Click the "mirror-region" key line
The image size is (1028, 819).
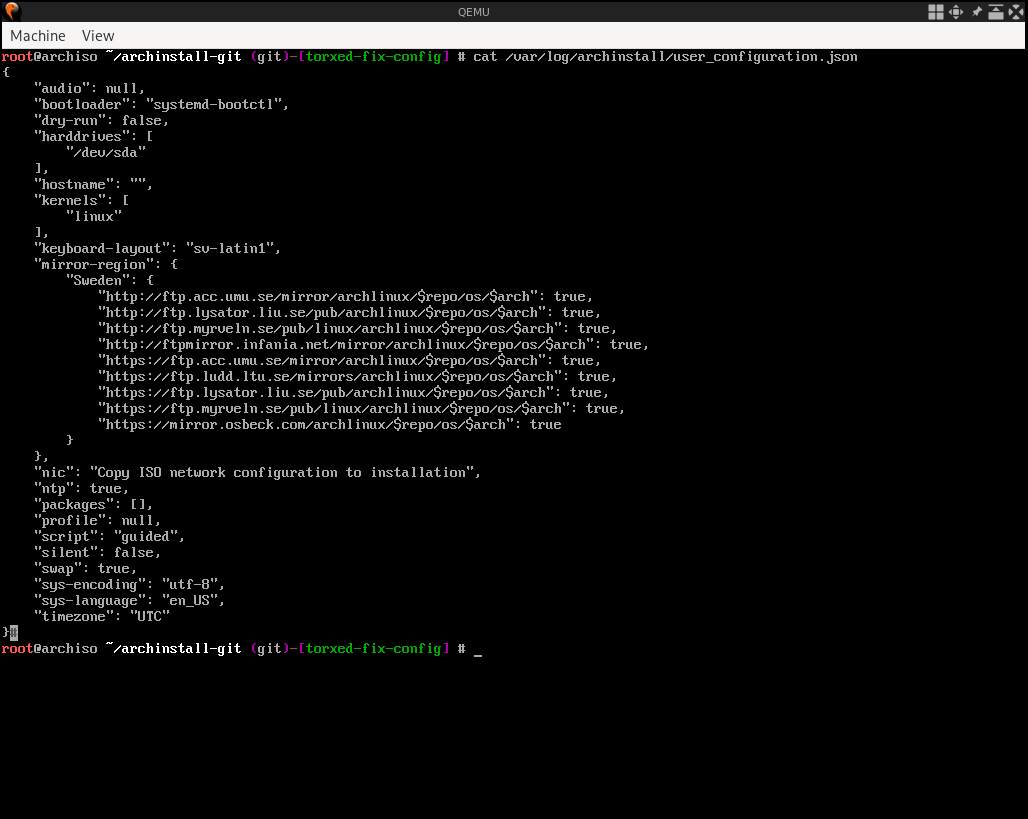point(106,265)
